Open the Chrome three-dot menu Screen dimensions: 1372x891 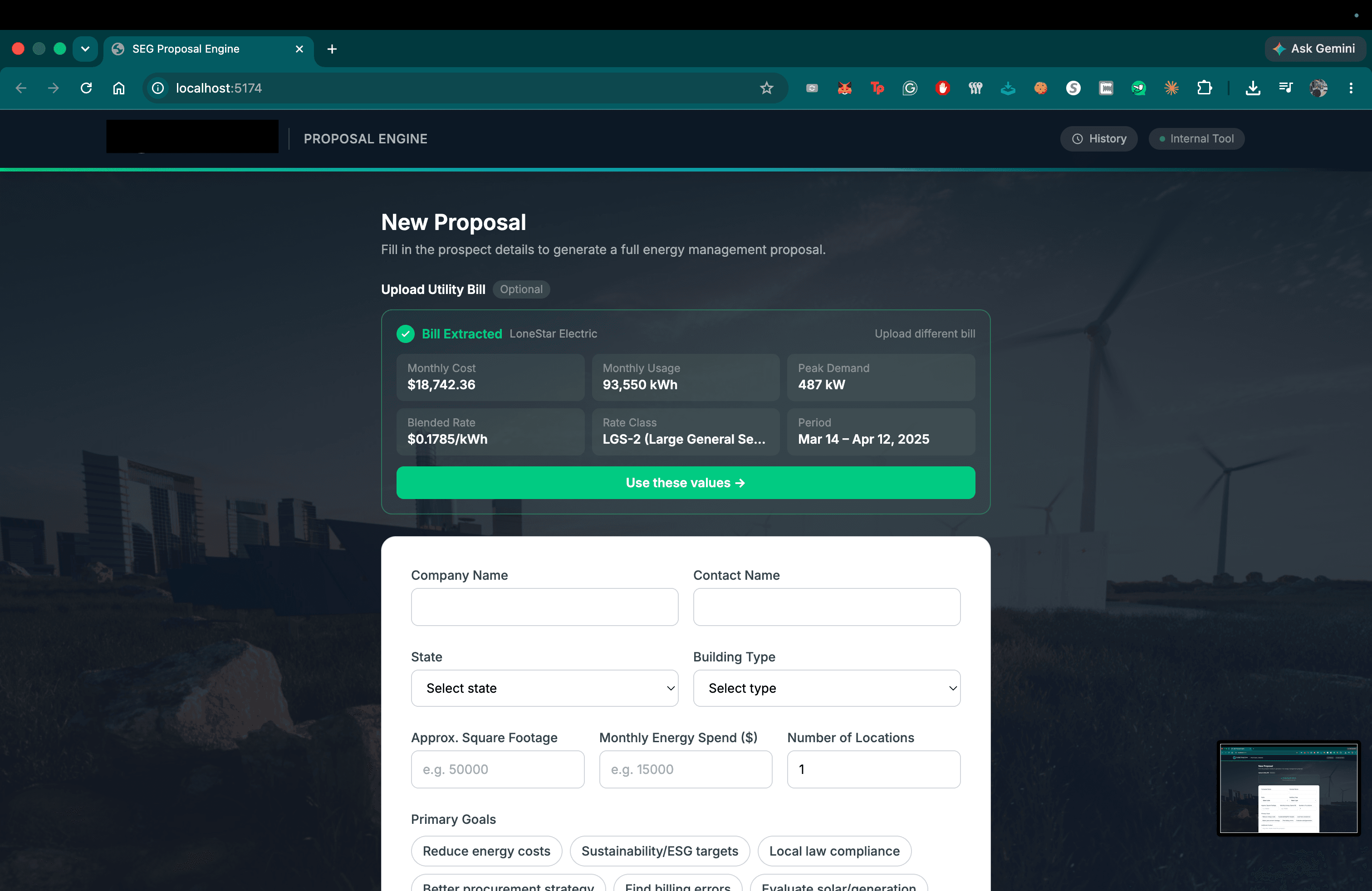click(1351, 88)
